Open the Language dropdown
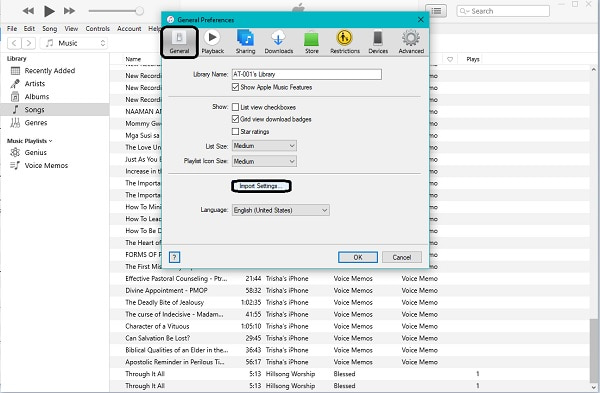This screenshot has width=600, height=393. pos(280,210)
